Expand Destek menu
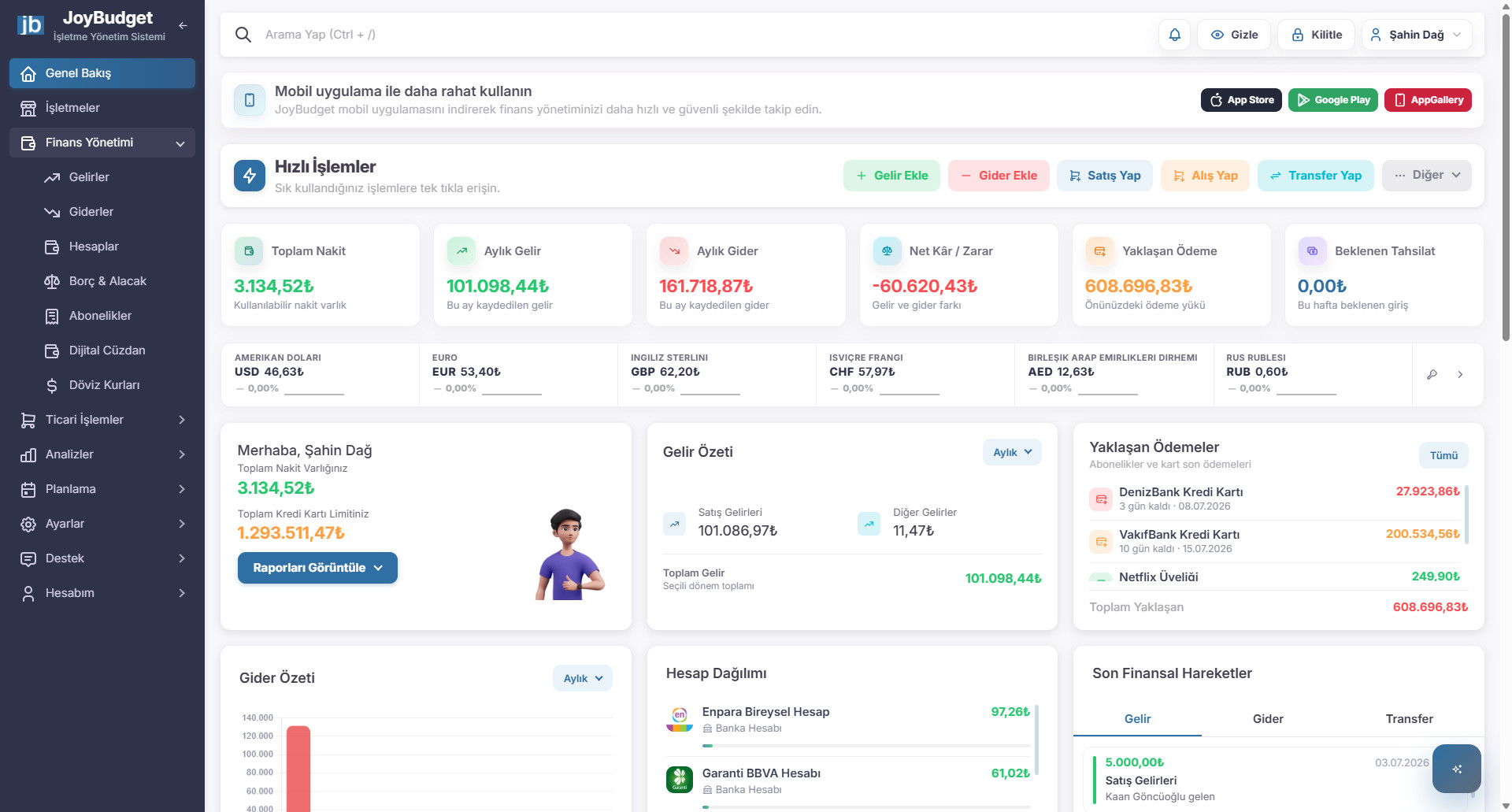 (x=102, y=558)
